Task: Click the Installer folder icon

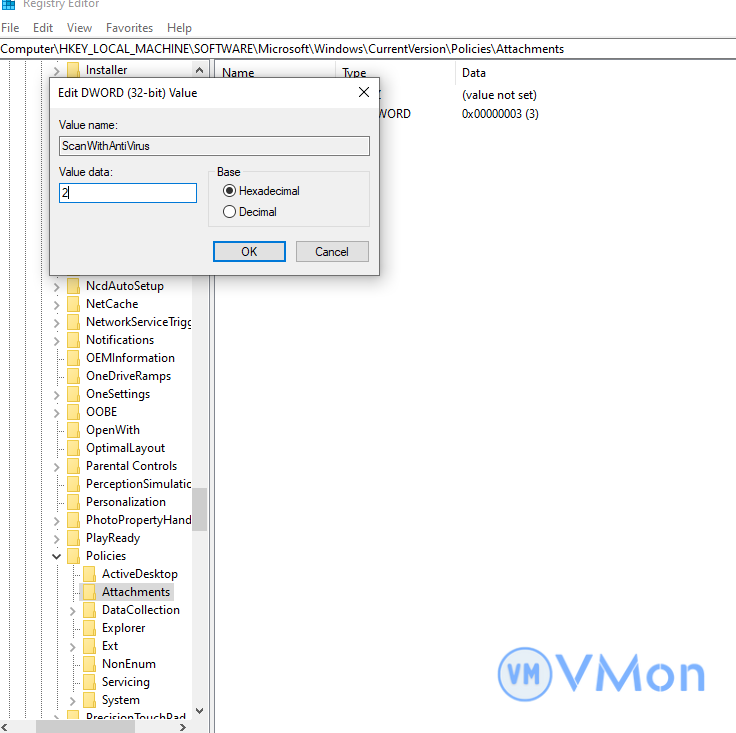Action: [73, 70]
